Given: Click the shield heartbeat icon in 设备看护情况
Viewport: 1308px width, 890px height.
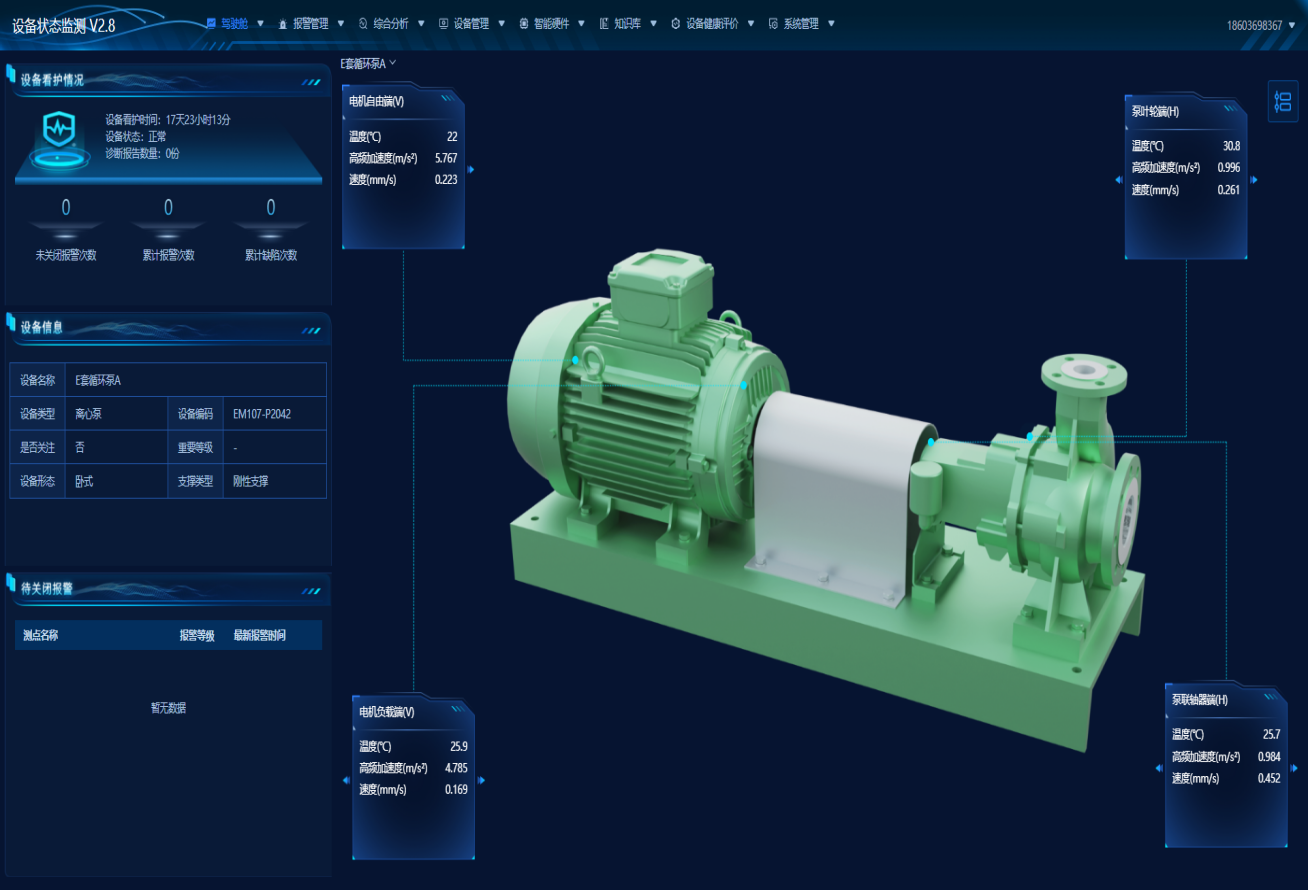Looking at the screenshot, I should tap(59, 132).
